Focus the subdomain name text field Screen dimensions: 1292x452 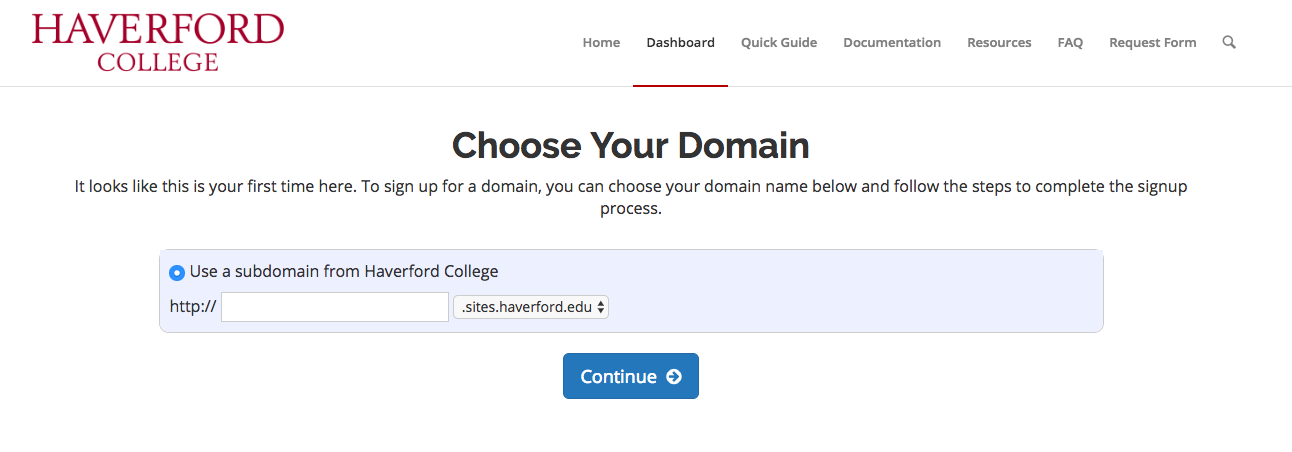point(335,307)
